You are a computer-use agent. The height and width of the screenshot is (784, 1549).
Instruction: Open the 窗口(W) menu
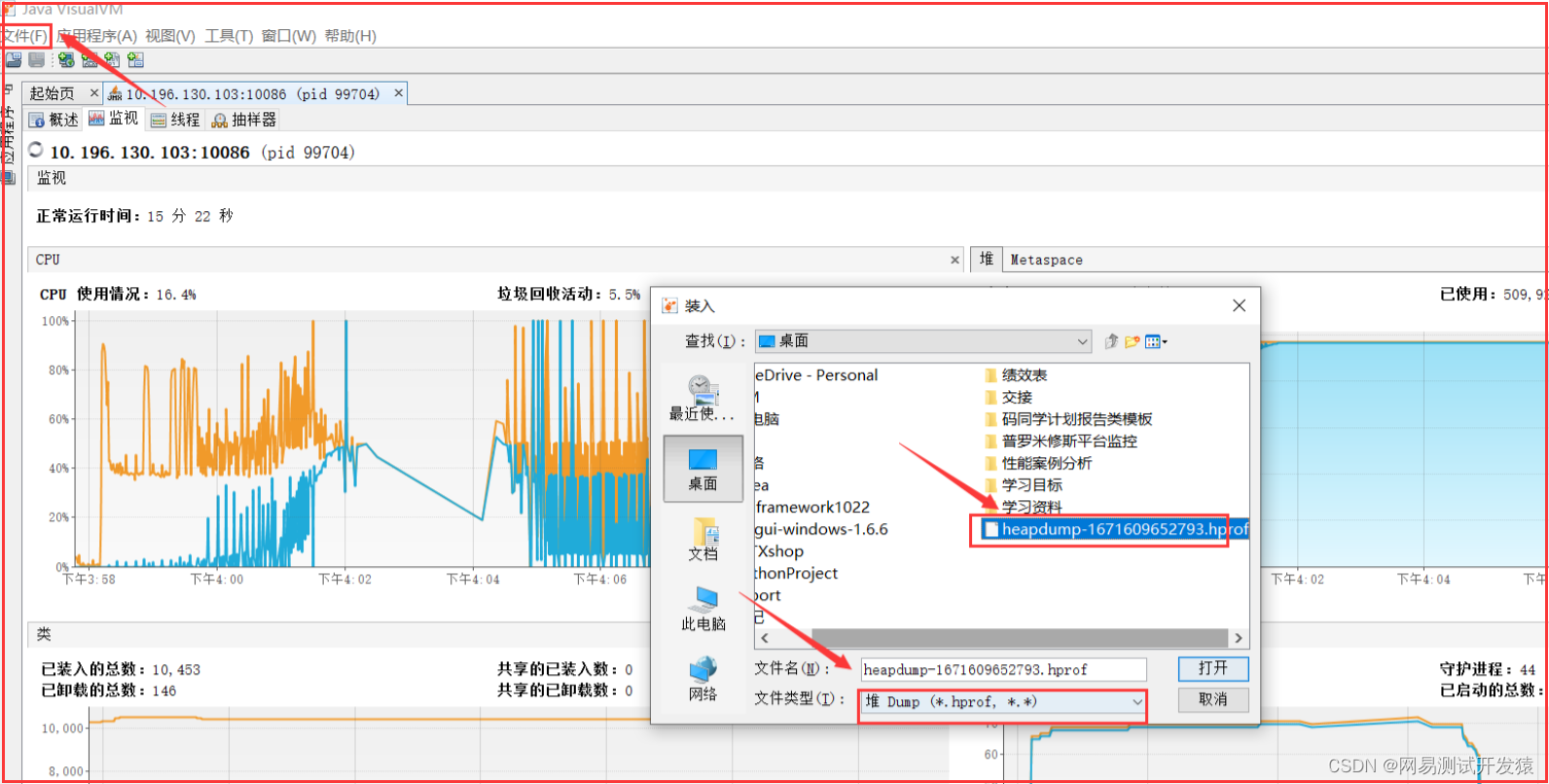(288, 36)
